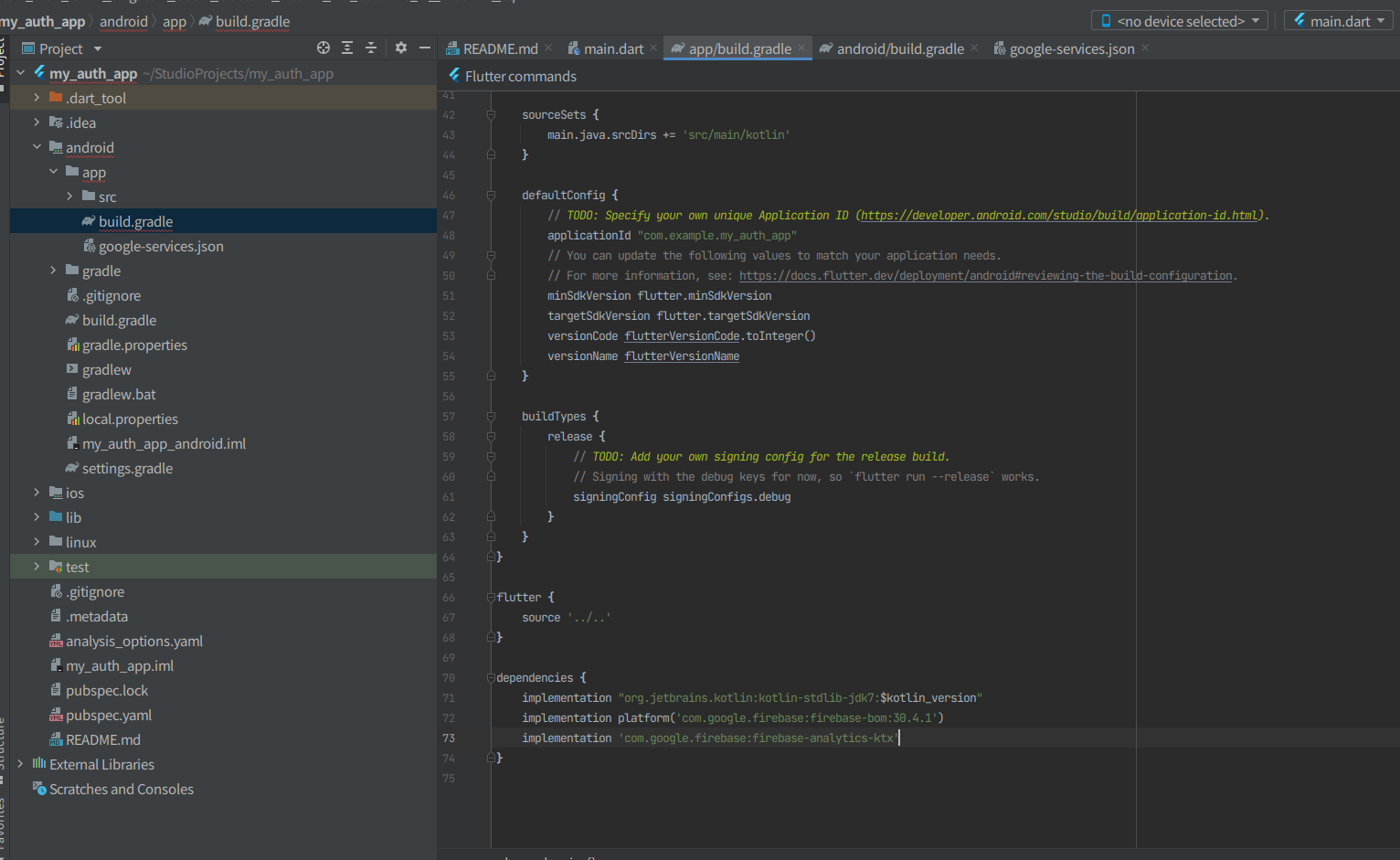Switch to the android/build.gradle tab
Viewport: 1400px width, 860px height.
click(x=899, y=48)
